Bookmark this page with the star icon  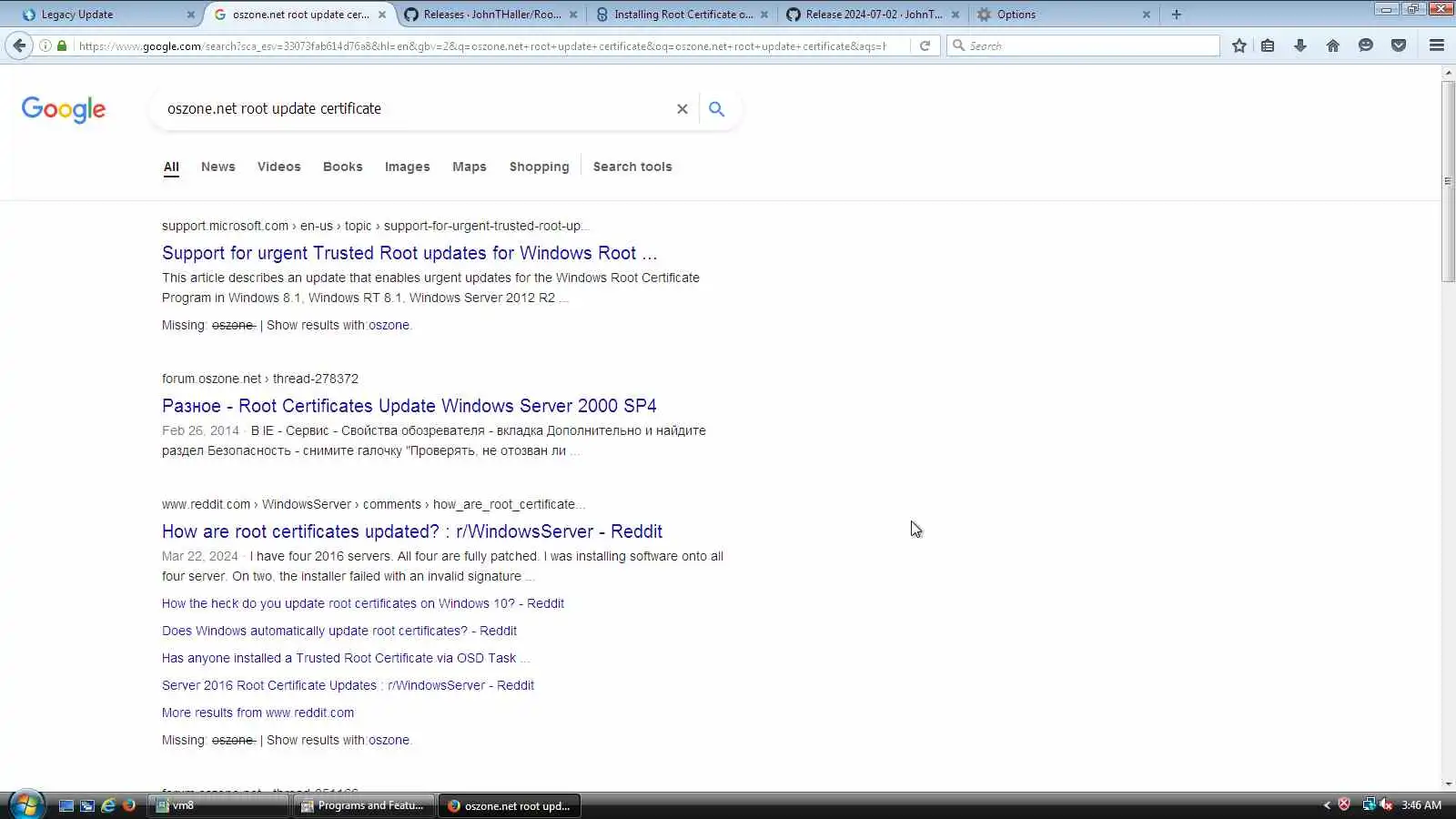[x=1239, y=45]
